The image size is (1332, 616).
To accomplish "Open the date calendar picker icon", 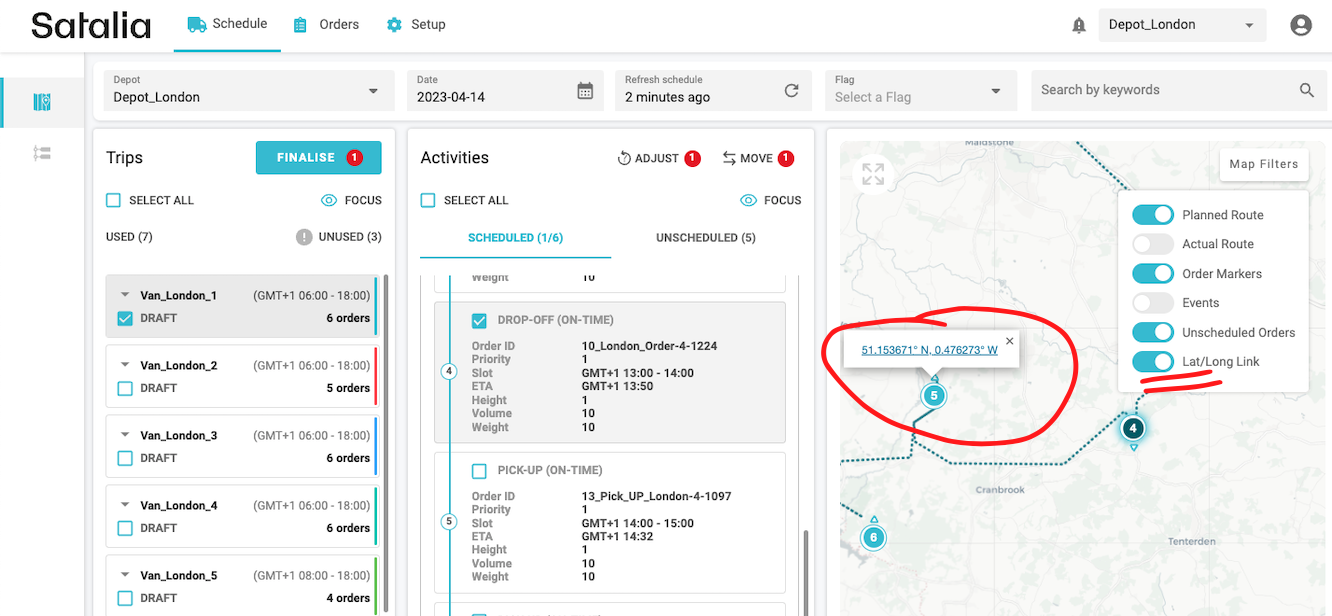I will tap(585, 91).
